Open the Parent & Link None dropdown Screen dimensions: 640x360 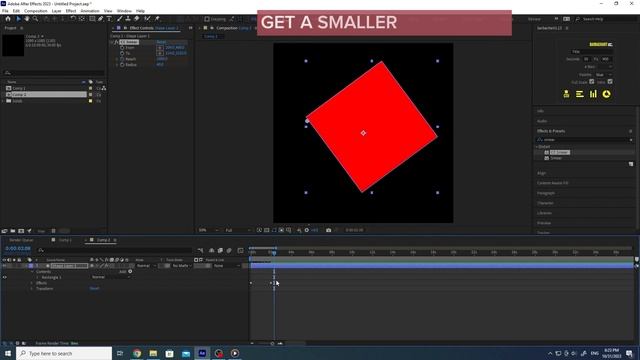point(226,266)
